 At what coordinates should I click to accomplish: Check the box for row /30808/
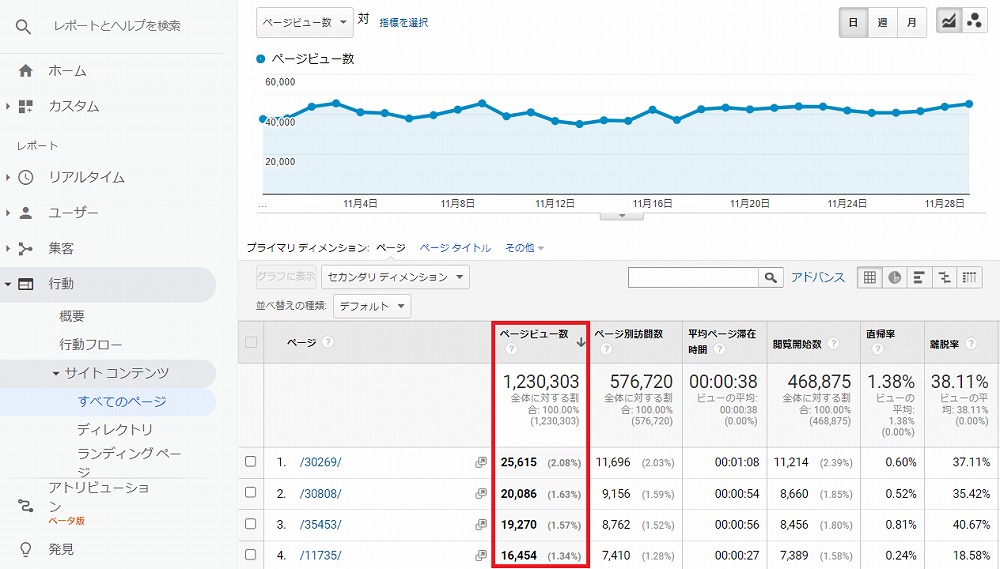tap(251, 492)
